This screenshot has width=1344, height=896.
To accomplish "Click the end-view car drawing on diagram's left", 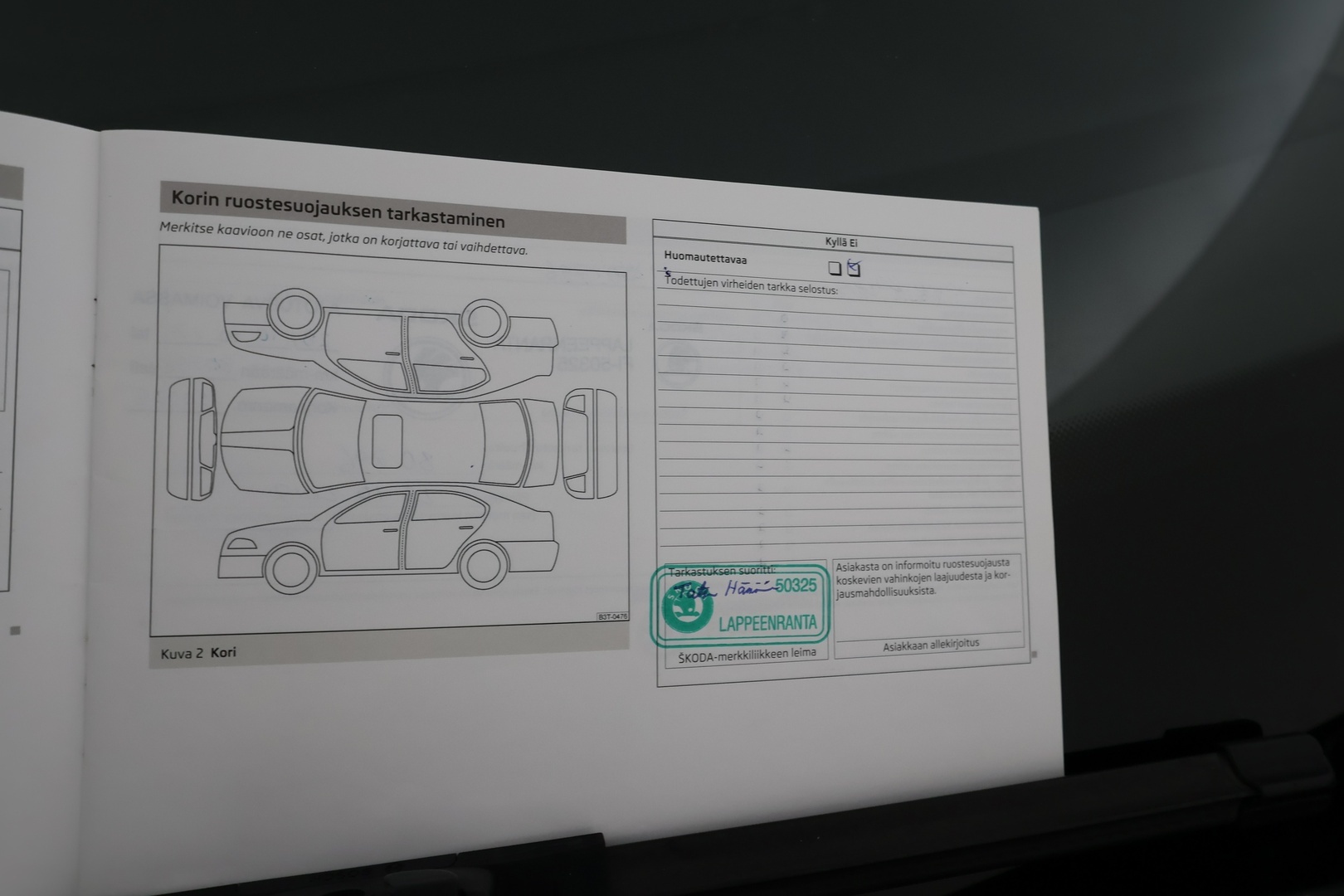I will pyautogui.click(x=194, y=438).
